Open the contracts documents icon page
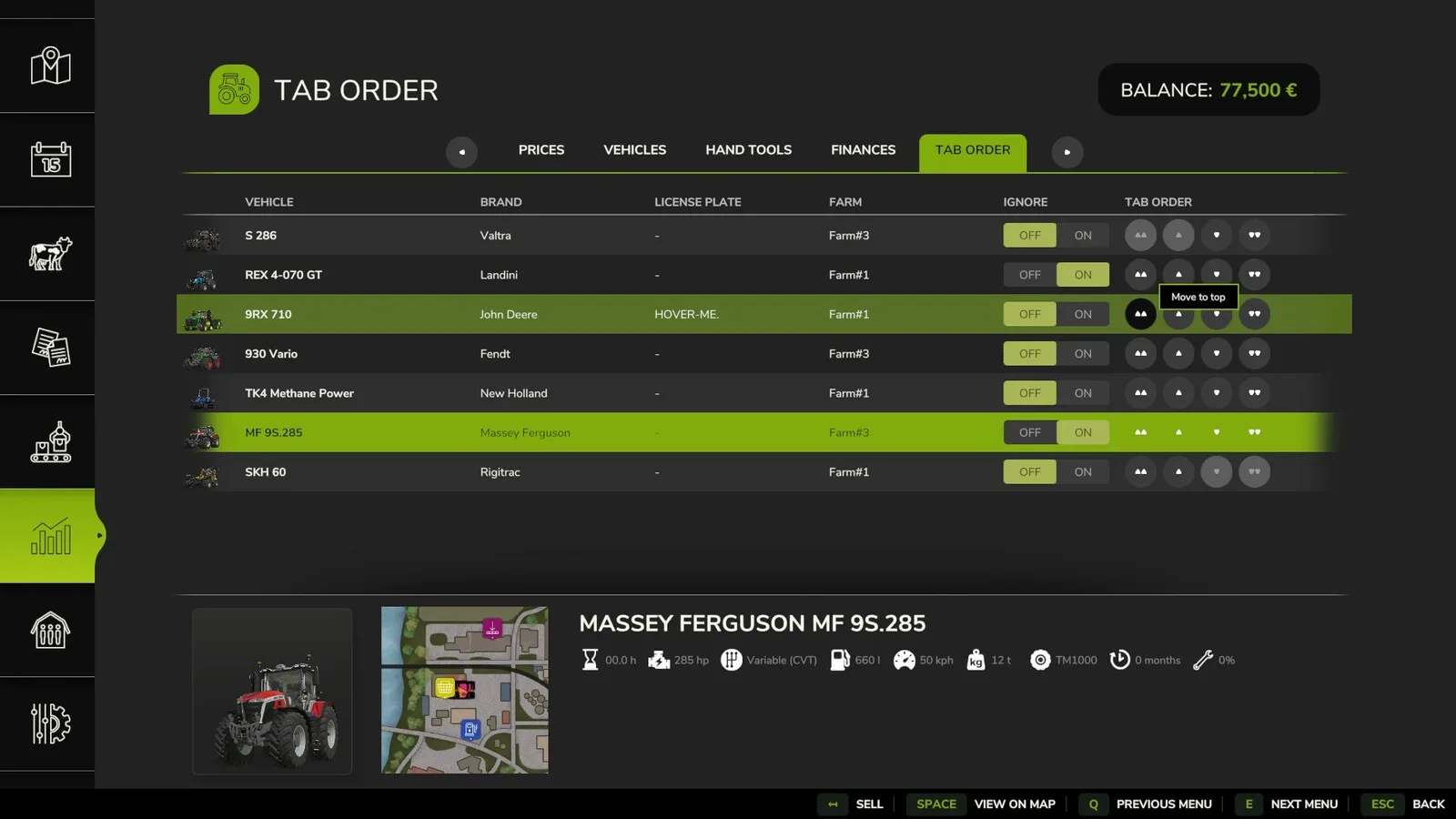This screenshot has width=1456, height=819. [x=50, y=348]
